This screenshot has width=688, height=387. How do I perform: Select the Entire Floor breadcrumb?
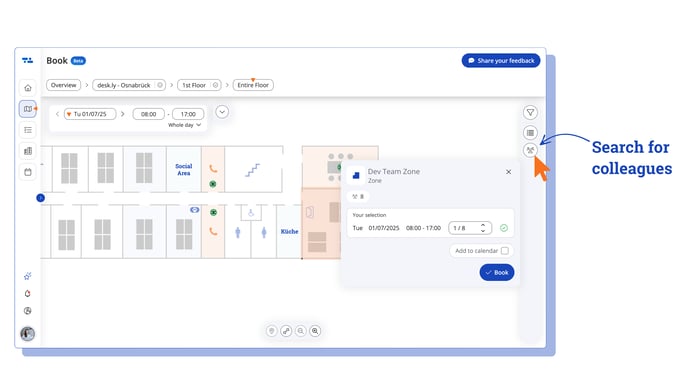pyautogui.click(x=253, y=85)
